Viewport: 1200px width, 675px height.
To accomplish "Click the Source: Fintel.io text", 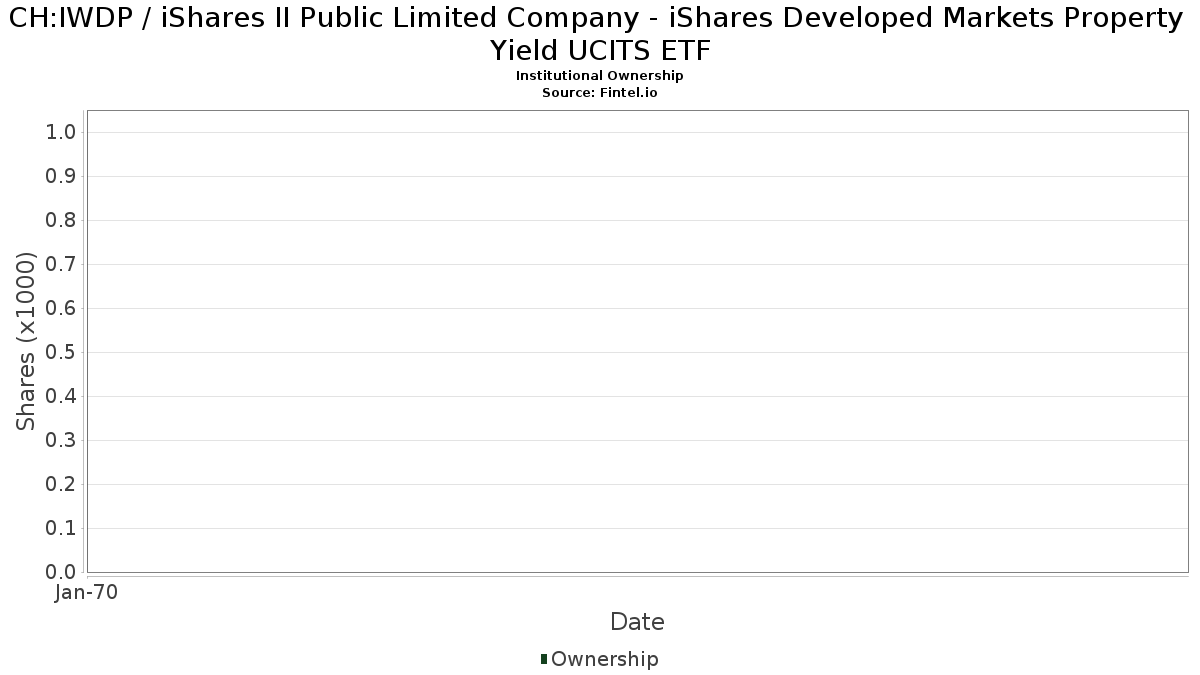I will coord(599,92).
